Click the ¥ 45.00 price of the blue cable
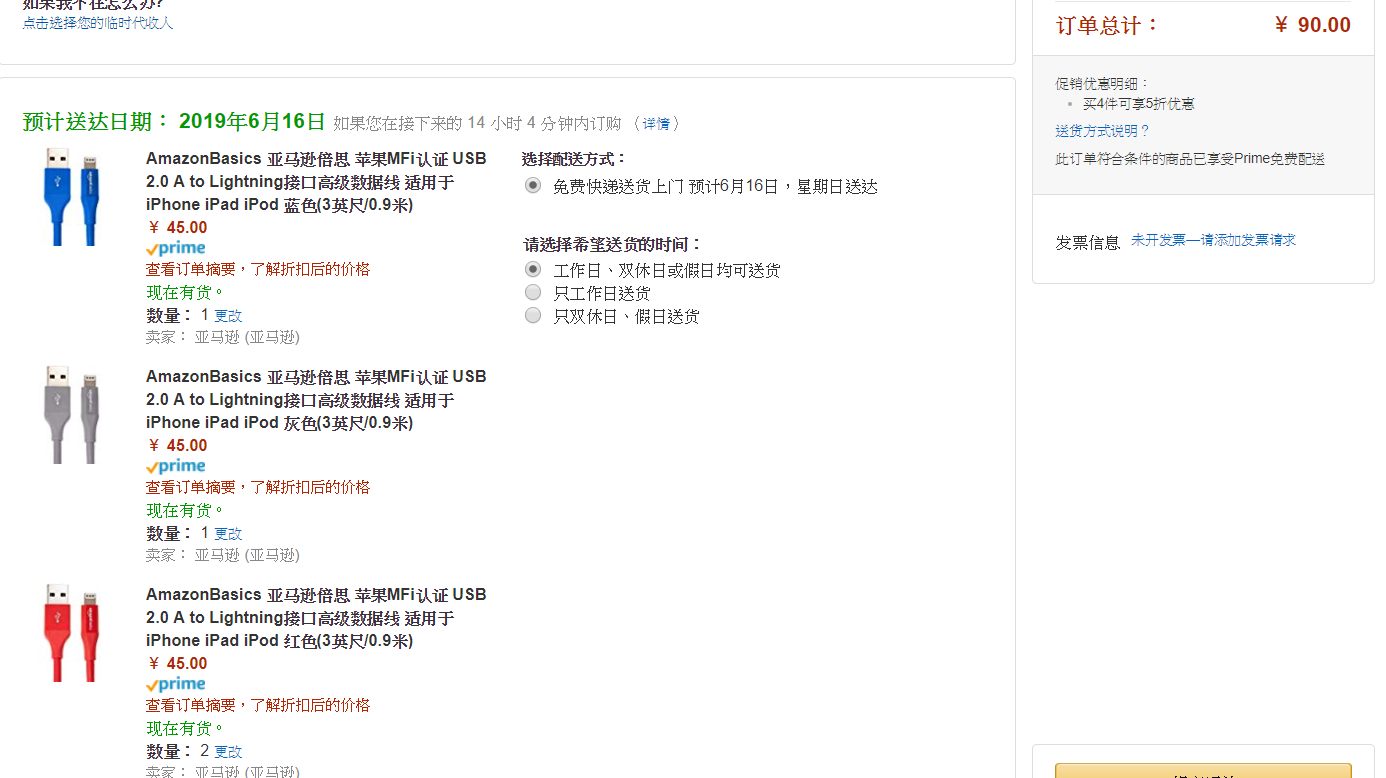Viewport: 1386px width, 778px height. (177, 227)
